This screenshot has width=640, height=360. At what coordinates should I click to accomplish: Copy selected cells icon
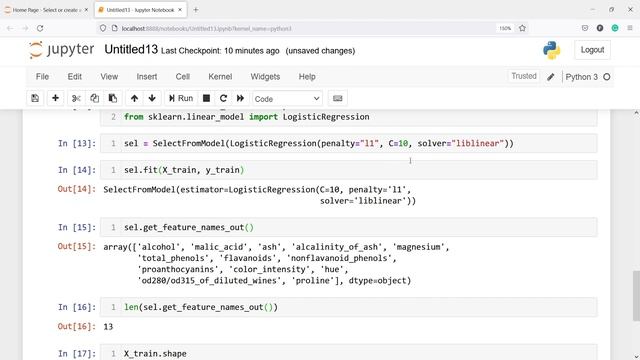pyautogui.click(x=94, y=98)
